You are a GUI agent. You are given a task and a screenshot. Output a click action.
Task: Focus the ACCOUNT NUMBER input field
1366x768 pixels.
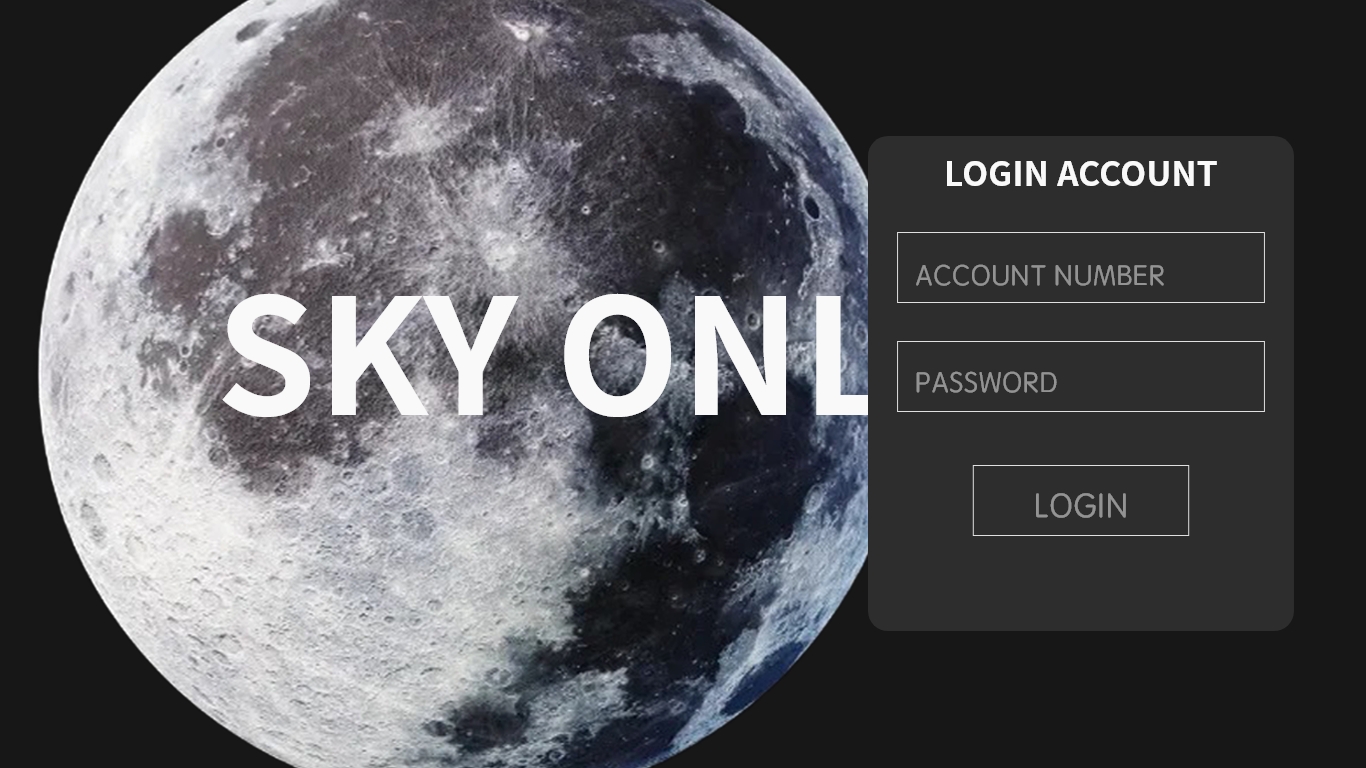coord(1080,267)
